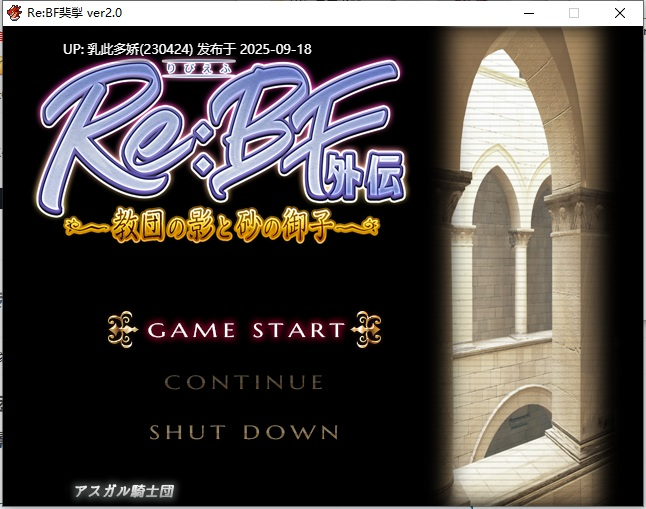Start a new game via GAME START
The height and width of the screenshot is (509, 646).
(246, 330)
